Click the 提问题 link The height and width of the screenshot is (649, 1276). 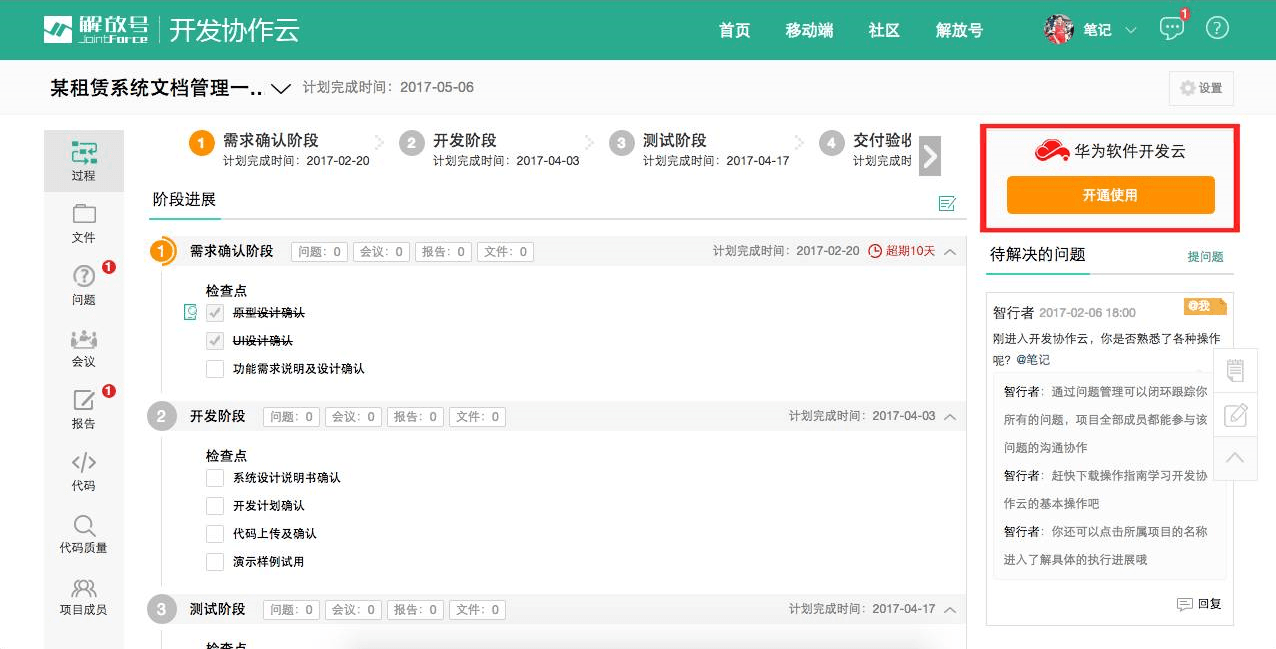tap(1205, 257)
